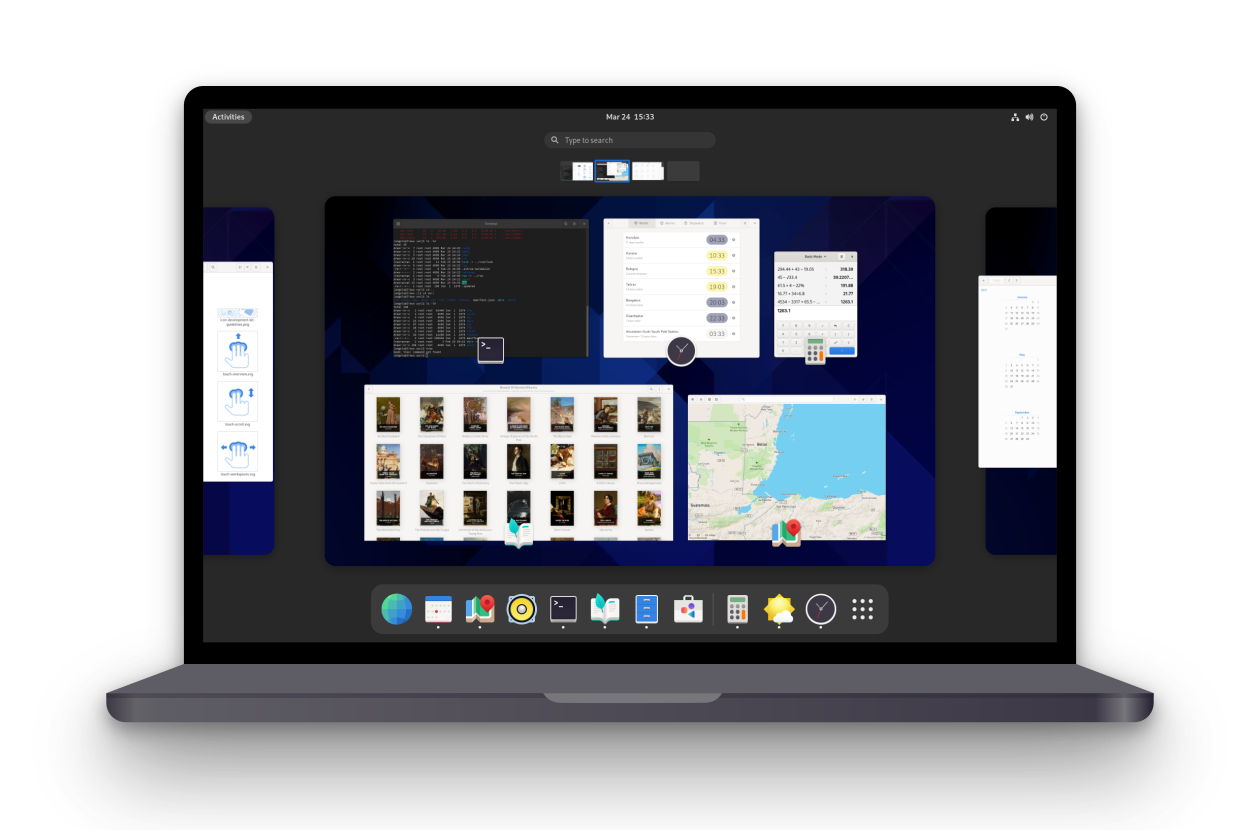
Task: Open the network status icon in top bar
Action: click(1015, 117)
